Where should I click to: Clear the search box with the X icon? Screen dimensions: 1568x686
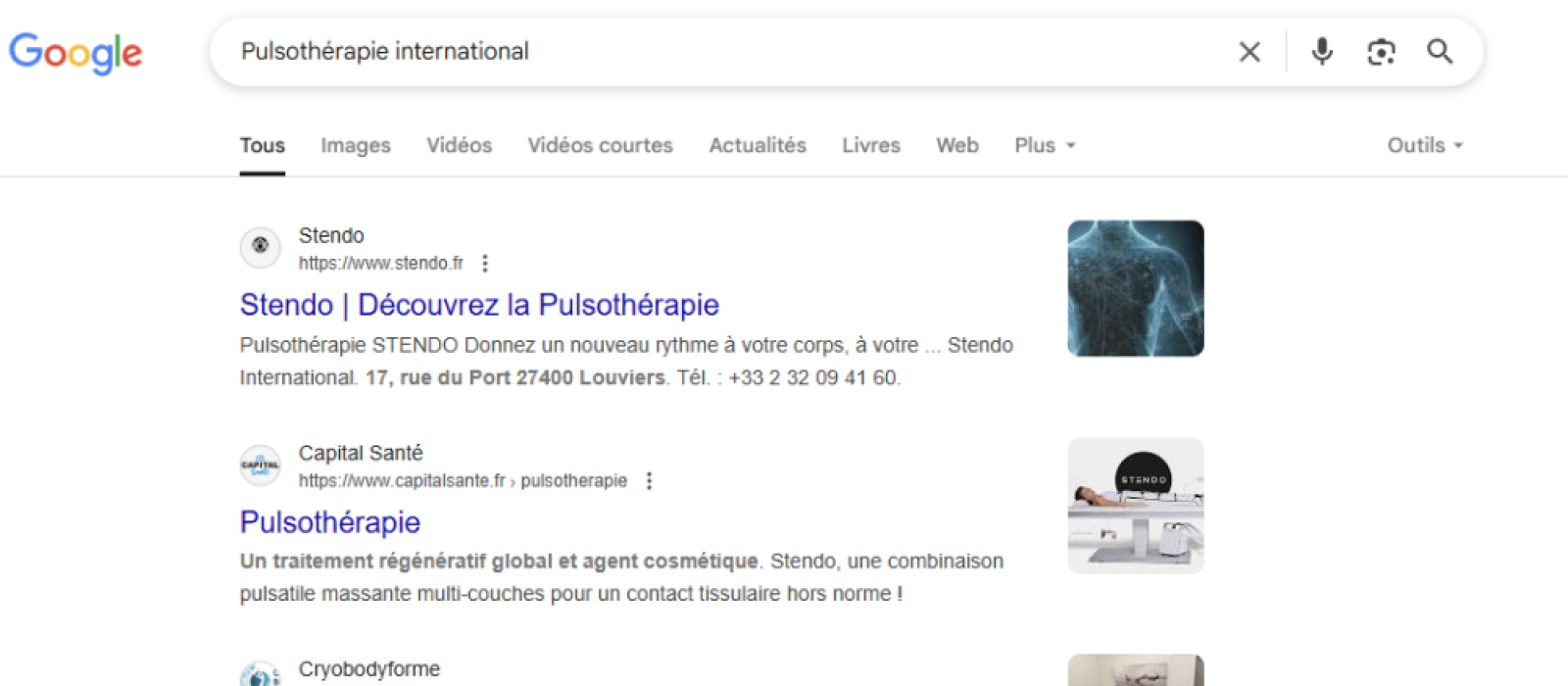[1249, 52]
